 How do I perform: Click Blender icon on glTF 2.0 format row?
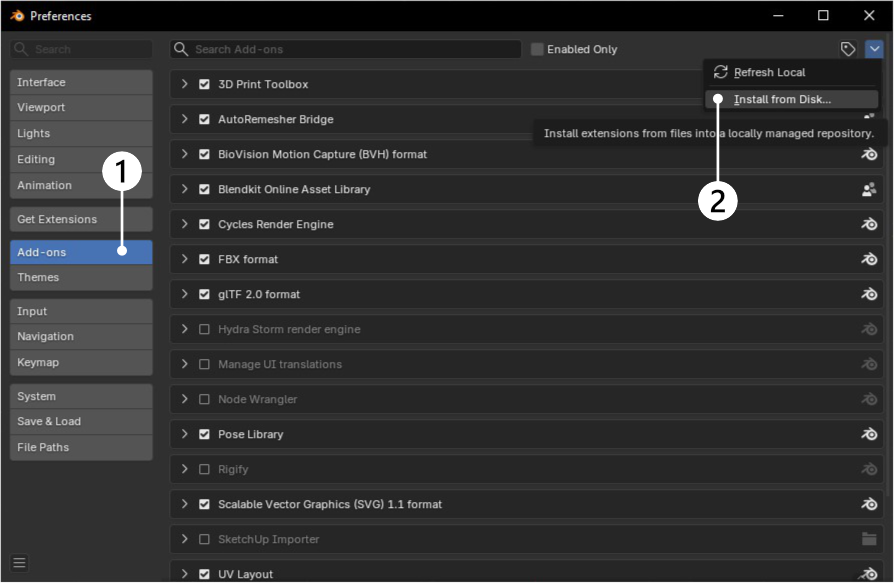coord(869,294)
